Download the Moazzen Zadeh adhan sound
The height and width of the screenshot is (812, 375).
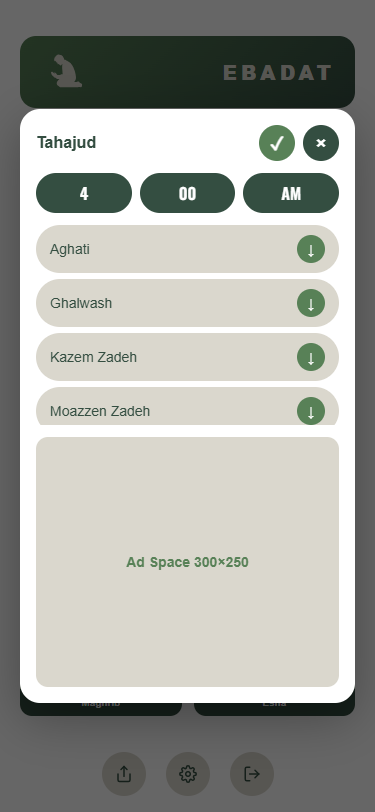tap(311, 411)
